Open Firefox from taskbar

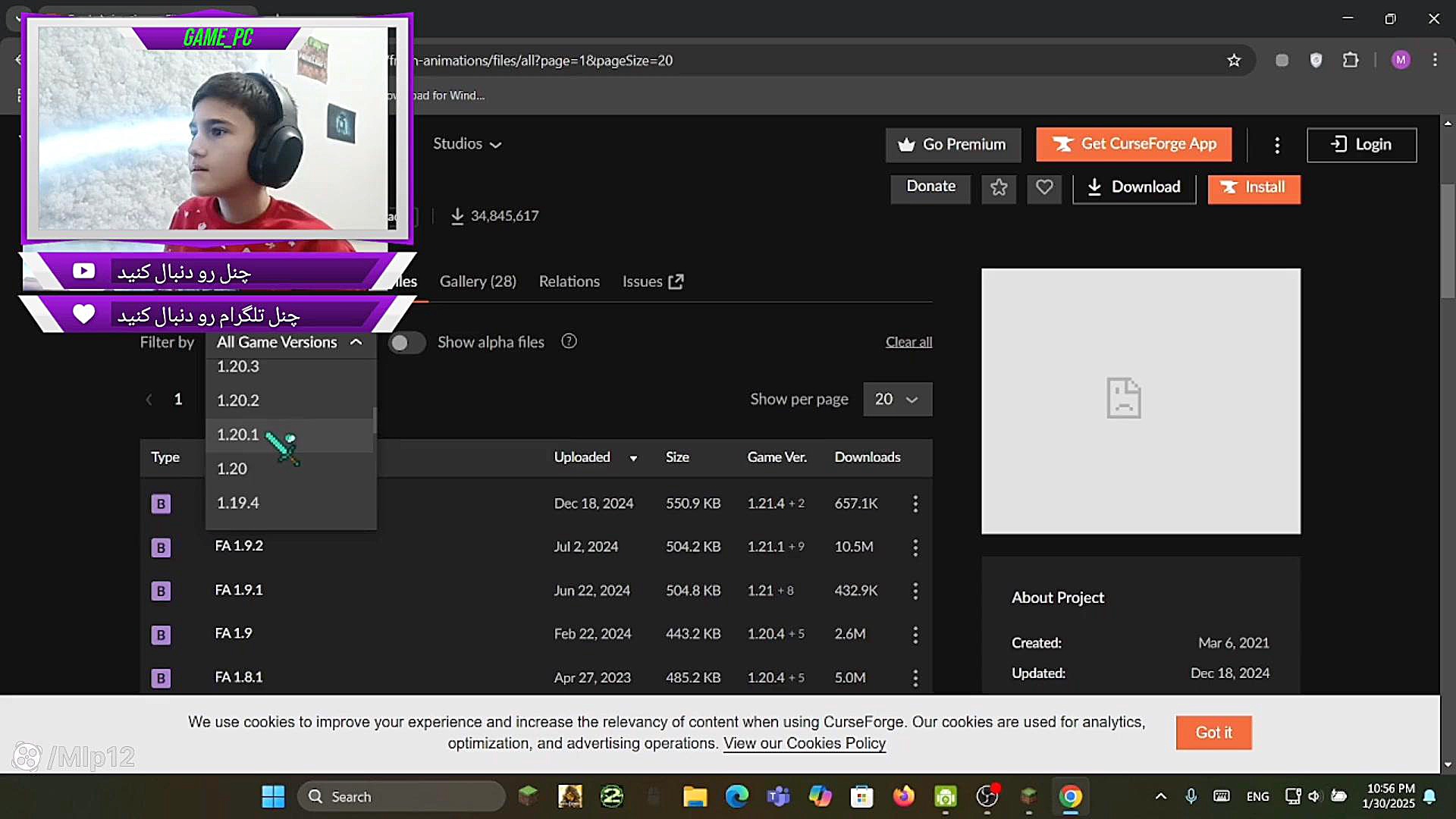[903, 796]
